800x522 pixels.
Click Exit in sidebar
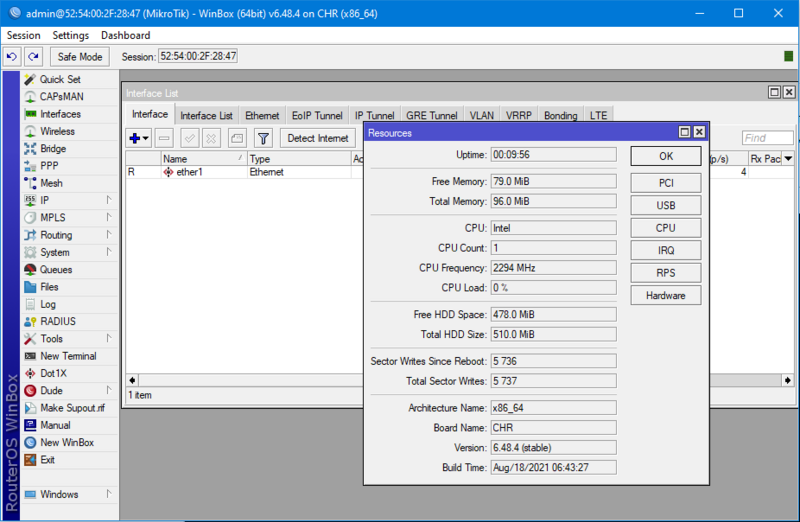point(47,460)
